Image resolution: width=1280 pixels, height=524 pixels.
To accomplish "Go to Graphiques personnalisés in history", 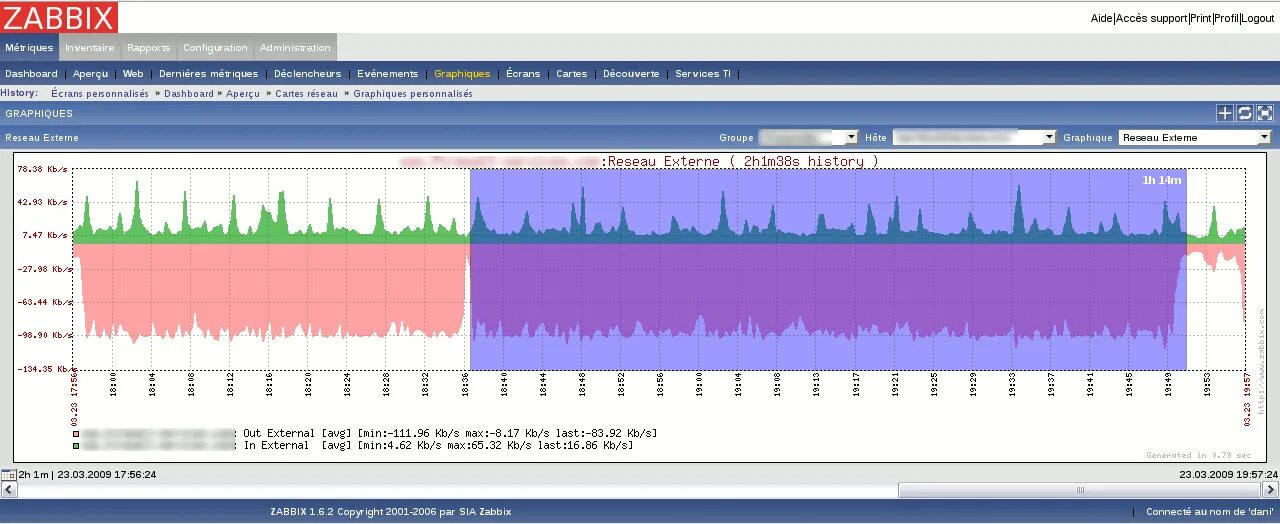I will pyautogui.click(x=413, y=93).
